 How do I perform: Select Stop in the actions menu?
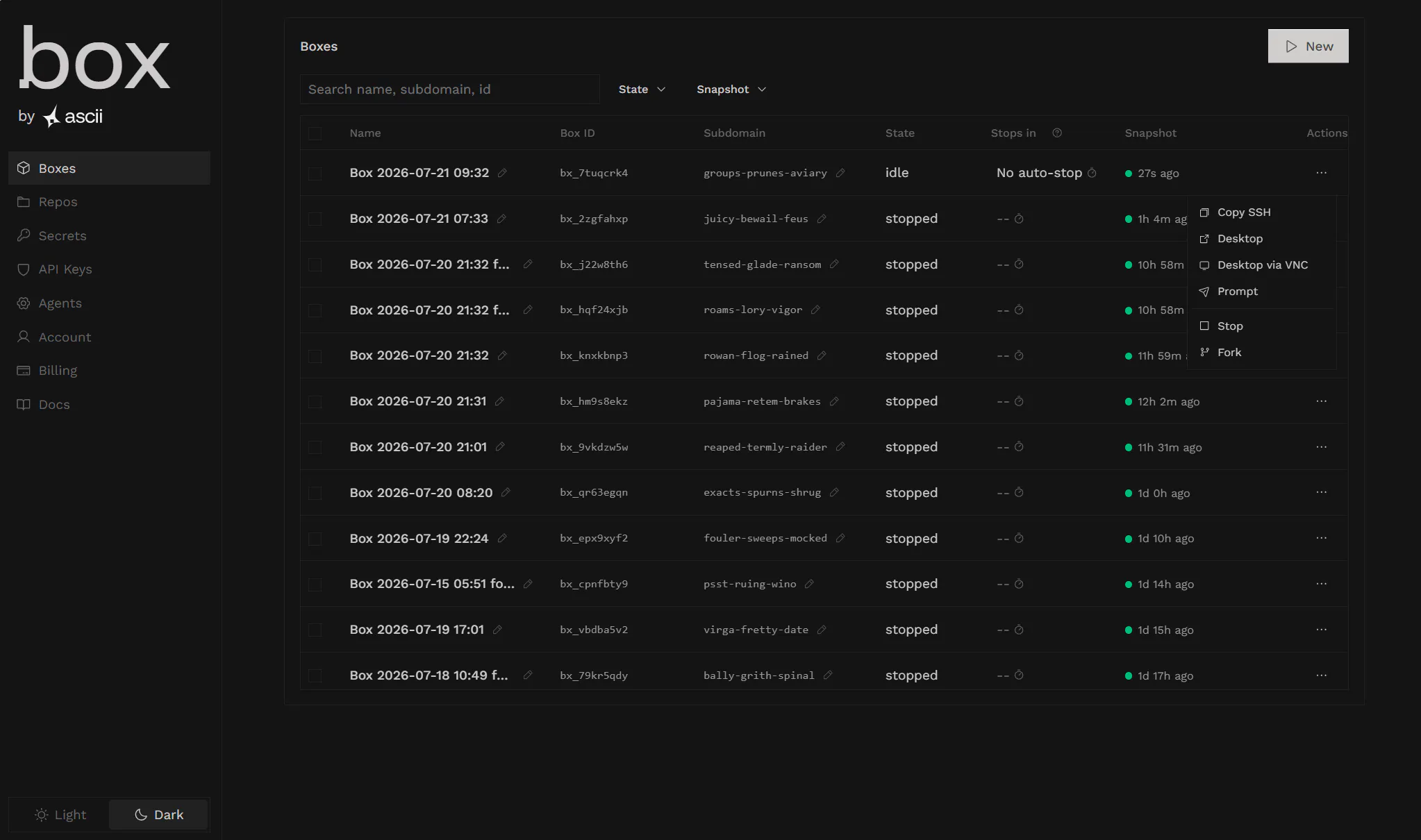[1262, 326]
